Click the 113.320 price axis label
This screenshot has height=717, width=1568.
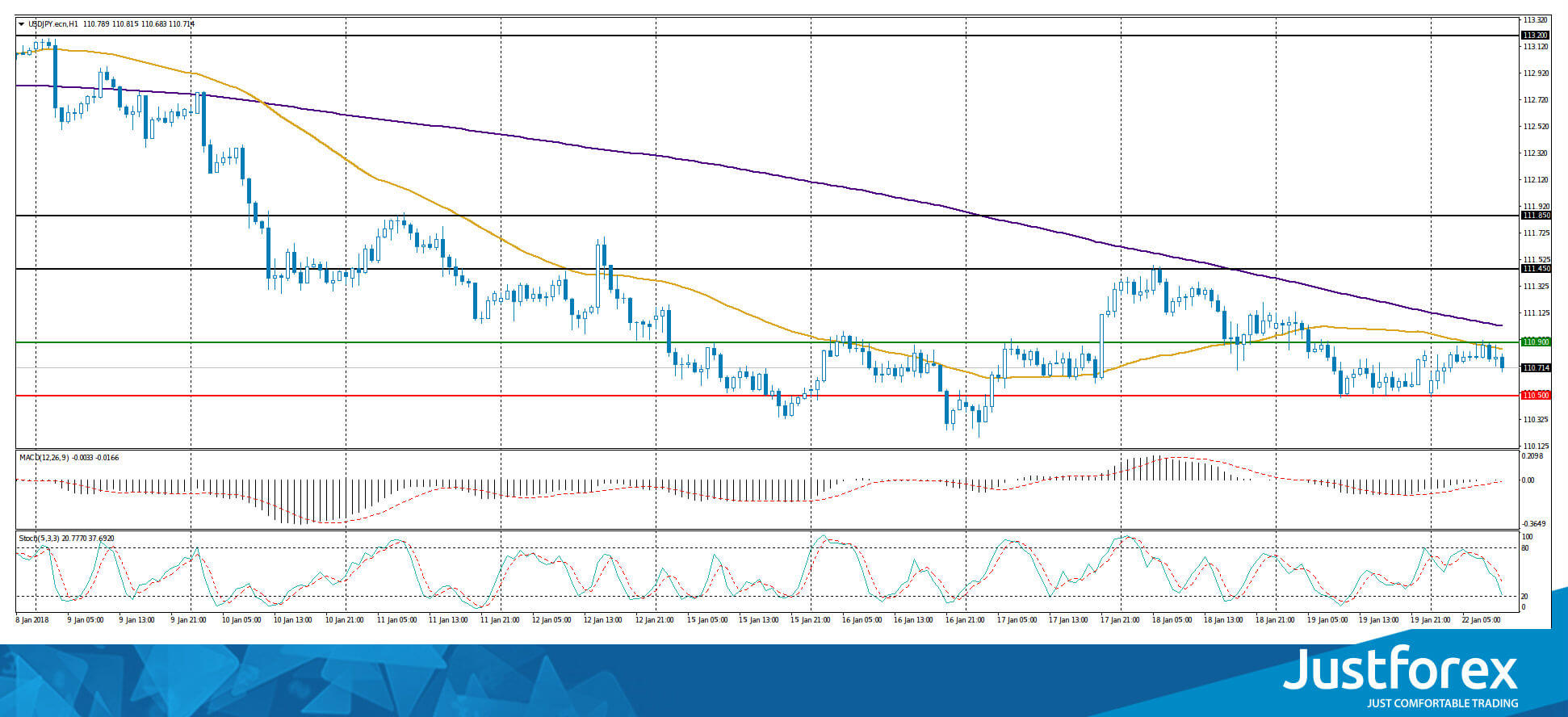point(1536,19)
